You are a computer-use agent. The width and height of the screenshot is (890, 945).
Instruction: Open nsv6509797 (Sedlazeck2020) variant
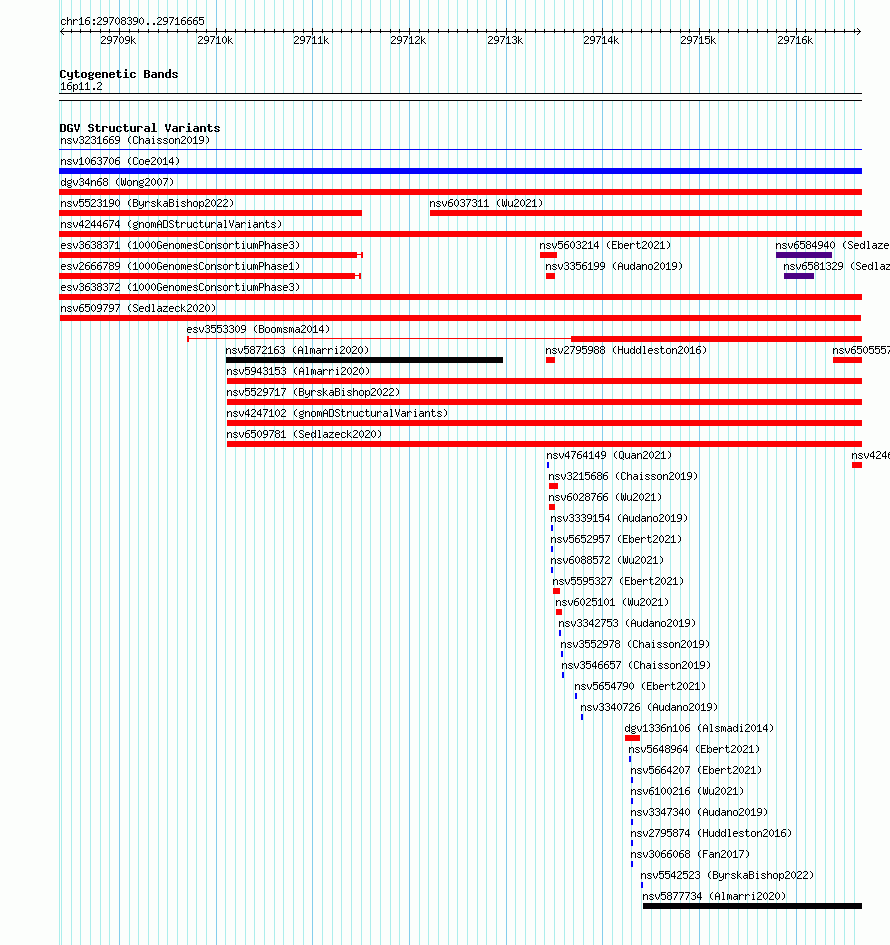pyautogui.click(x=138, y=309)
